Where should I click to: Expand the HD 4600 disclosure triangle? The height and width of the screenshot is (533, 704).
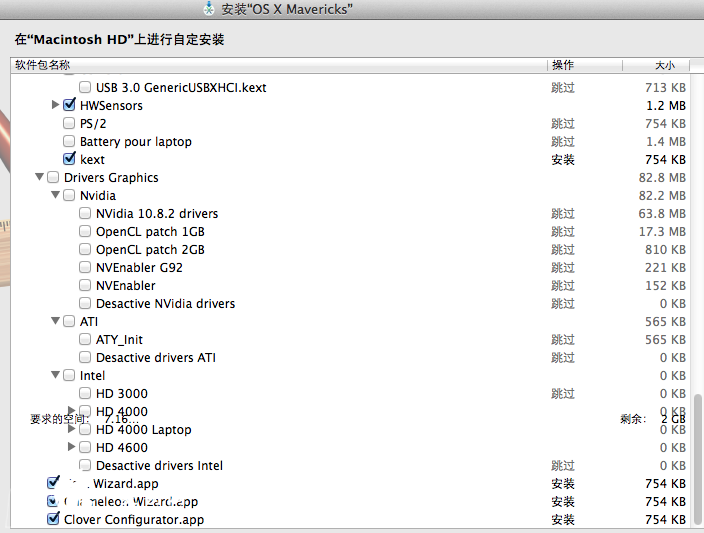(71, 447)
